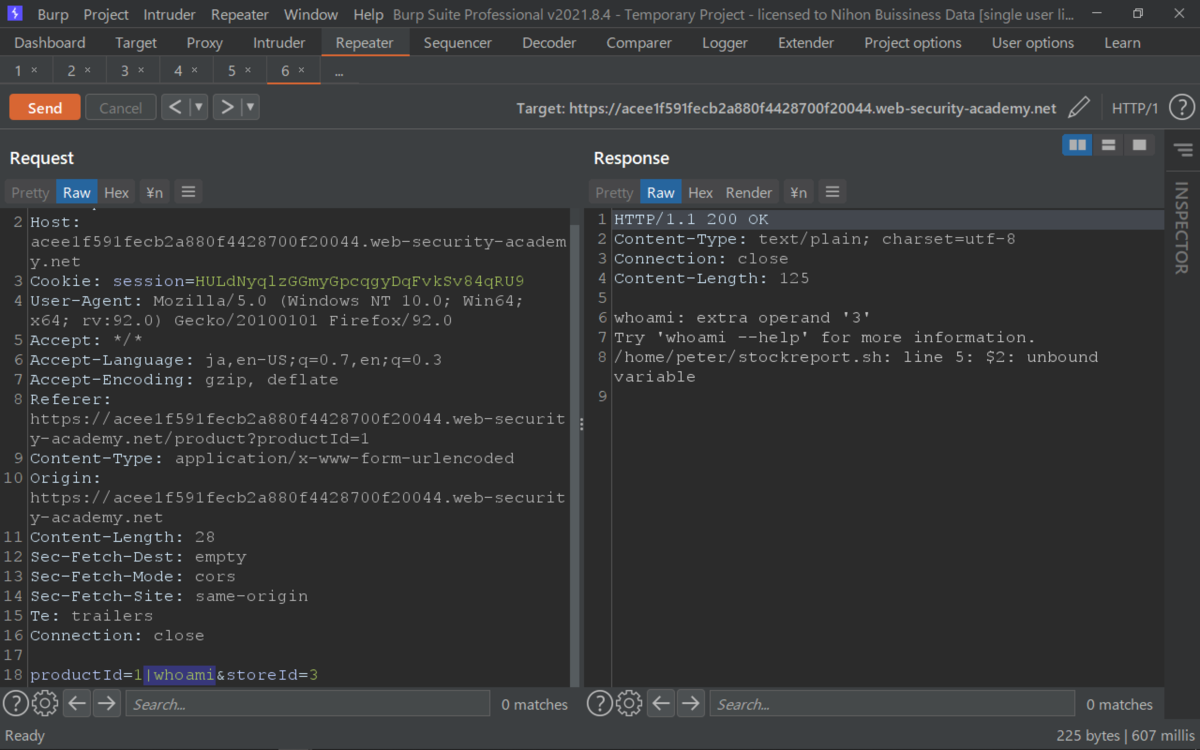Switch to the Project options tab
Screen dimensions: 1200x750
click(913, 43)
